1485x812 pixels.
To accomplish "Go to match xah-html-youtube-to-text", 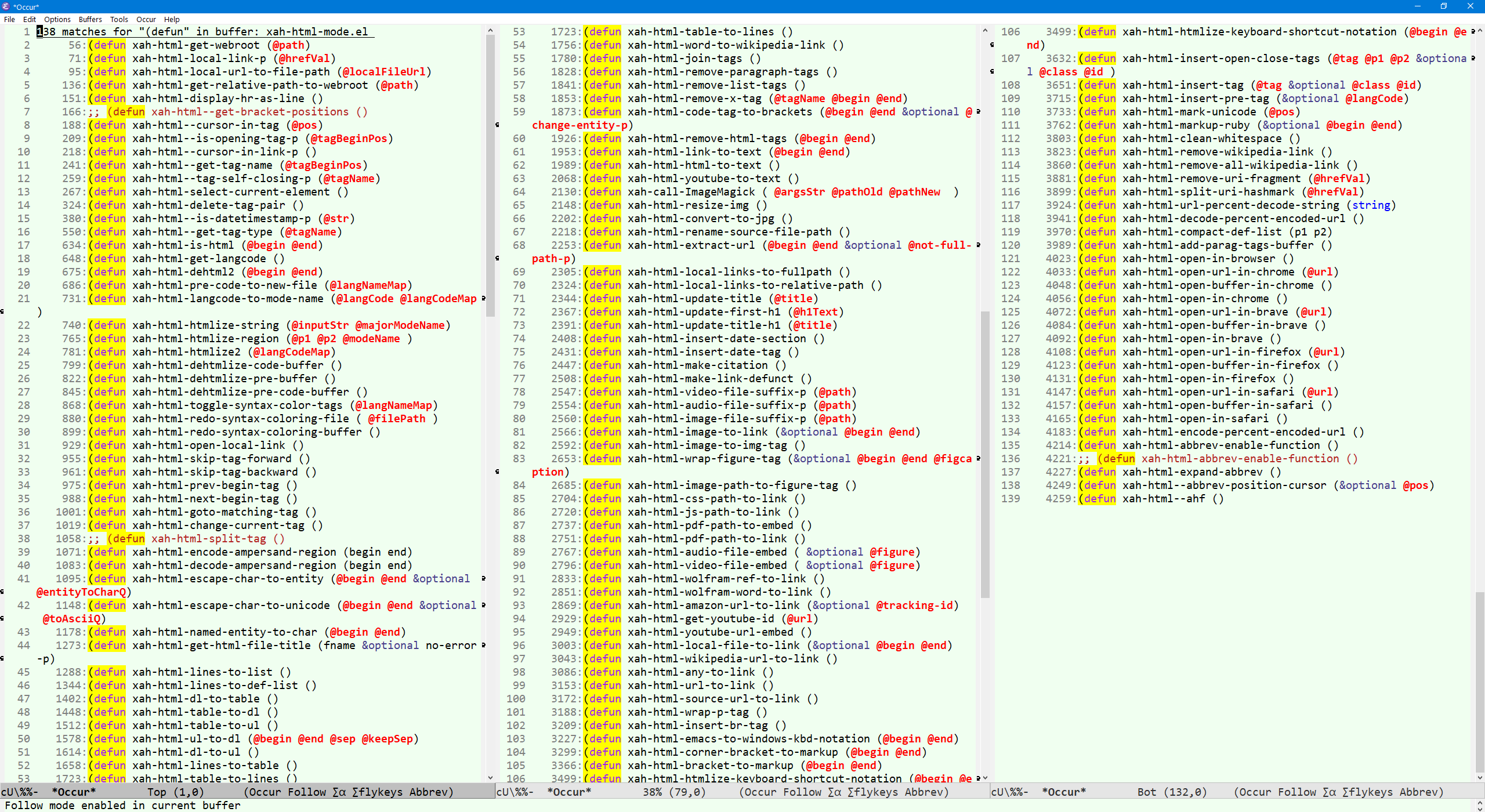I will point(704,179).
